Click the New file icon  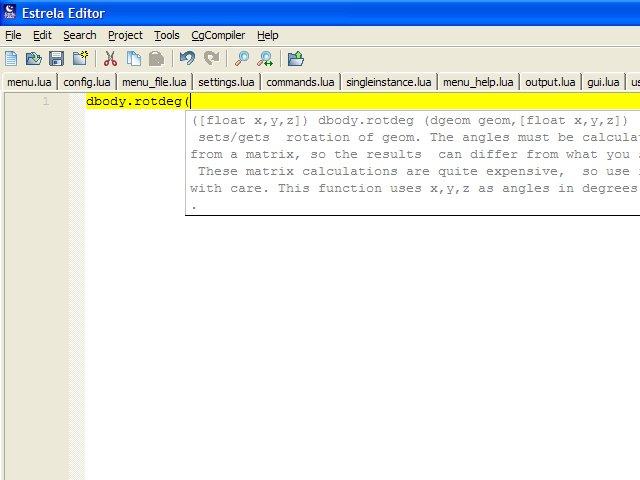click(11, 59)
